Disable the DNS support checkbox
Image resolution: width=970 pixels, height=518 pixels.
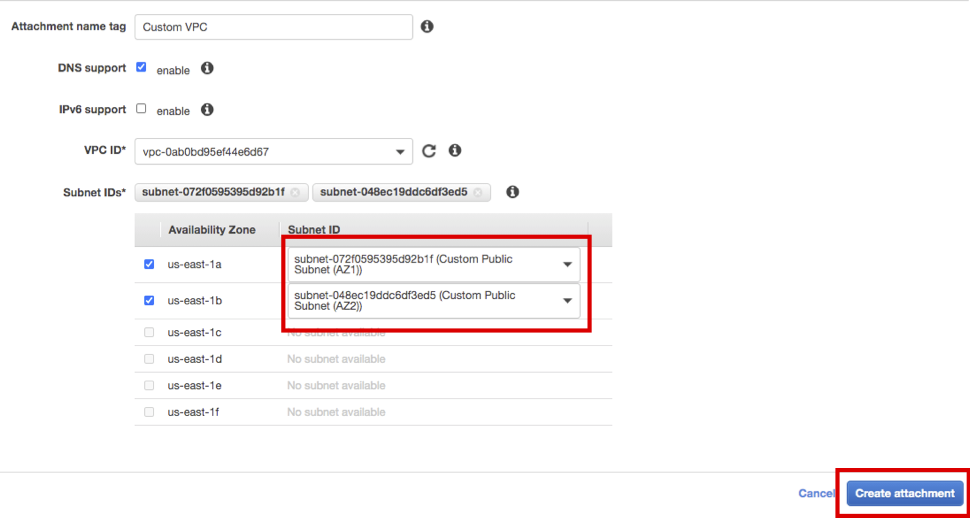coord(141,68)
